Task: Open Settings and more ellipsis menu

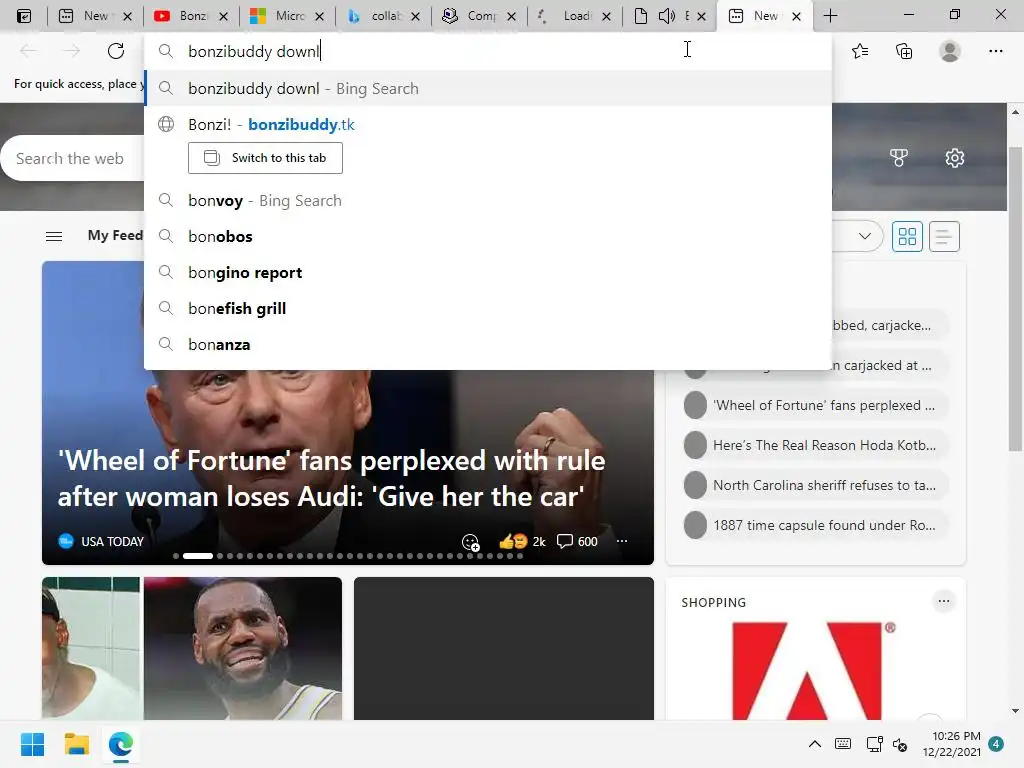Action: (995, 51)
